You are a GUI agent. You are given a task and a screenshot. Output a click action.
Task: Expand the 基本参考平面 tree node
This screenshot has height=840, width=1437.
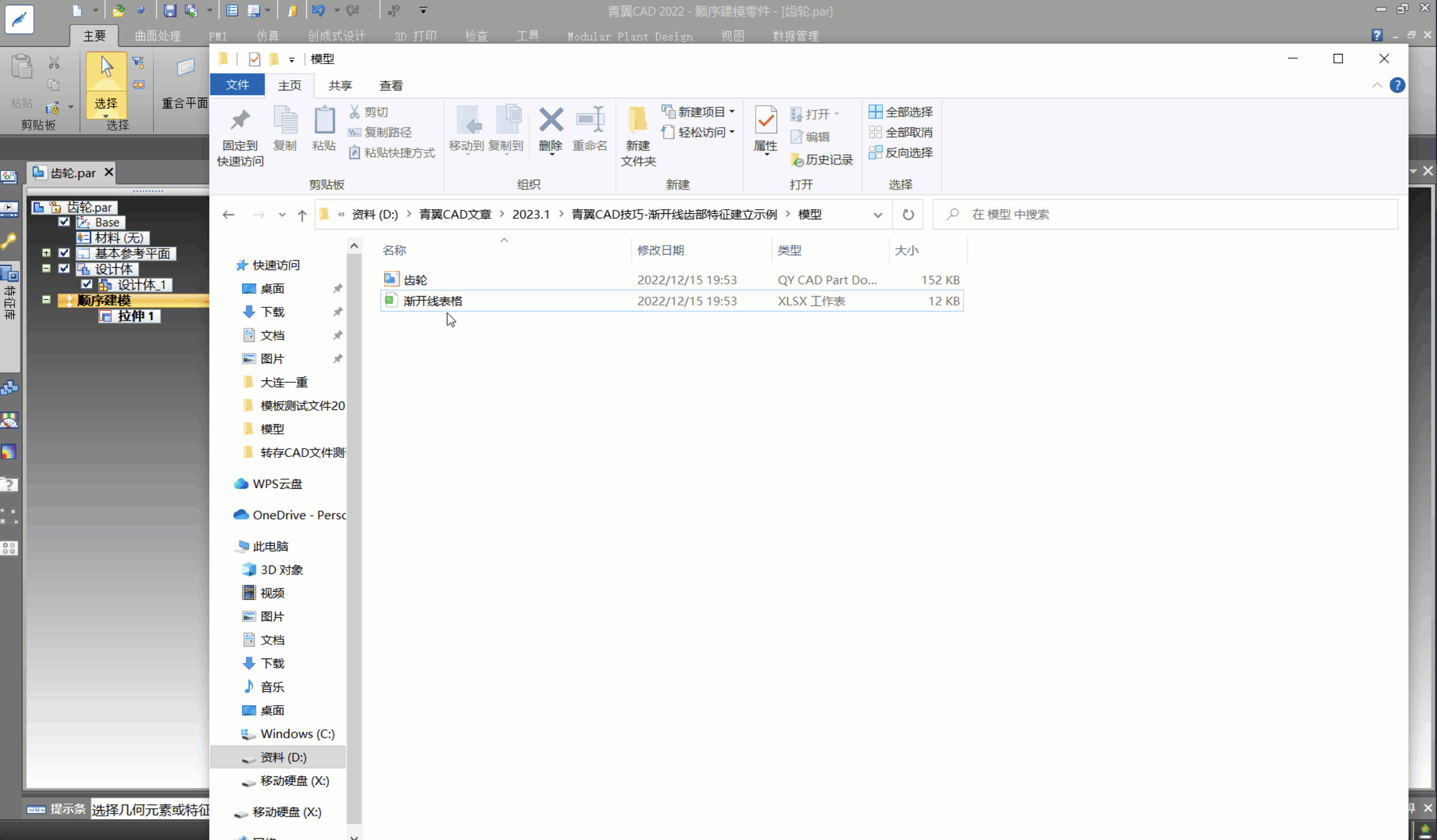coord(46,253)
